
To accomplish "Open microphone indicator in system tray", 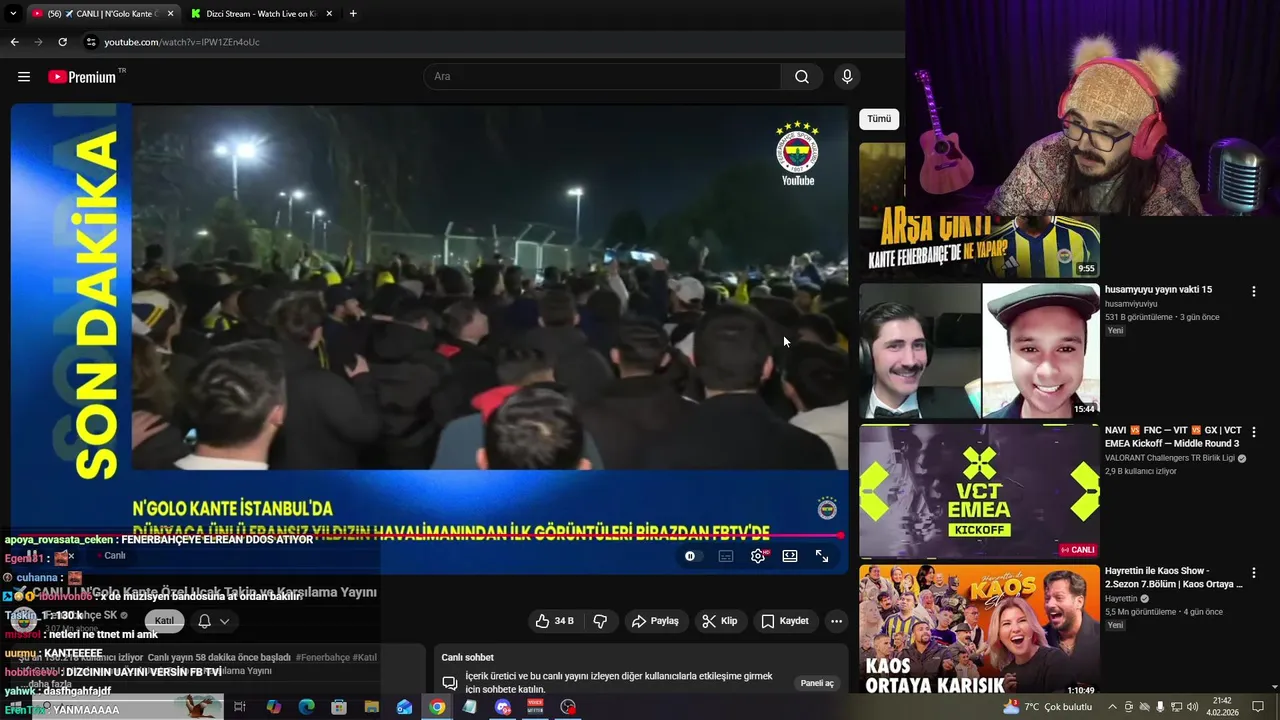I will (x=1160, y=707).
